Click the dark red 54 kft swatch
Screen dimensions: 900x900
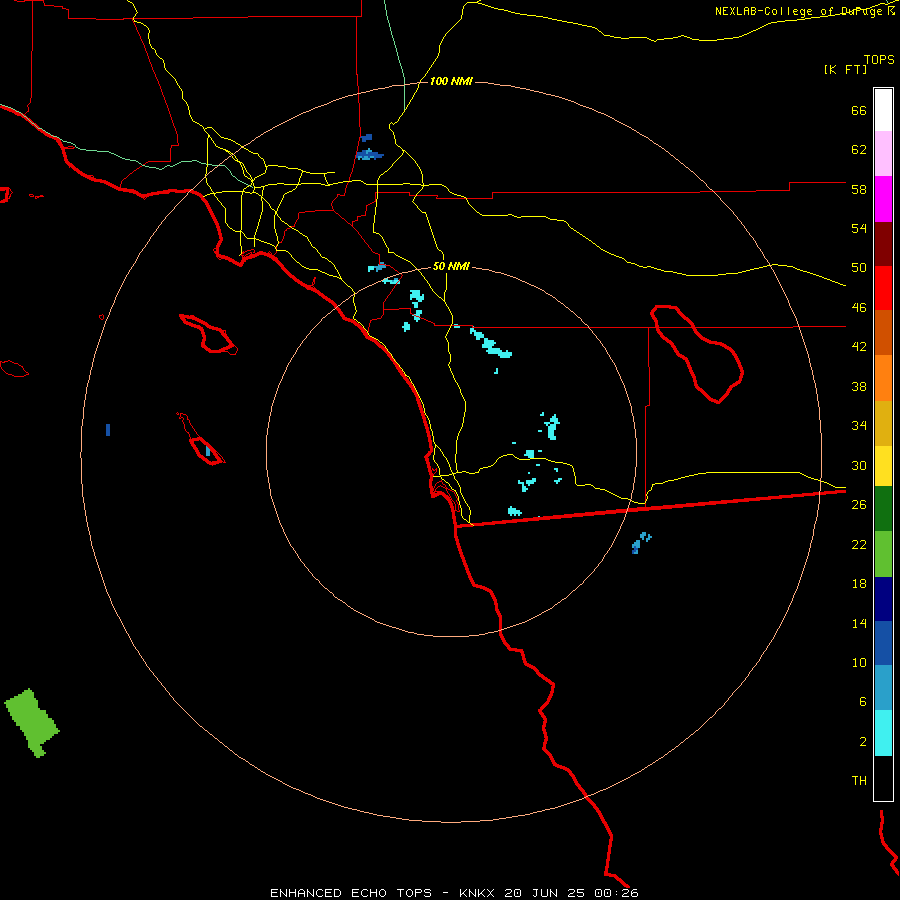(883, 243)
